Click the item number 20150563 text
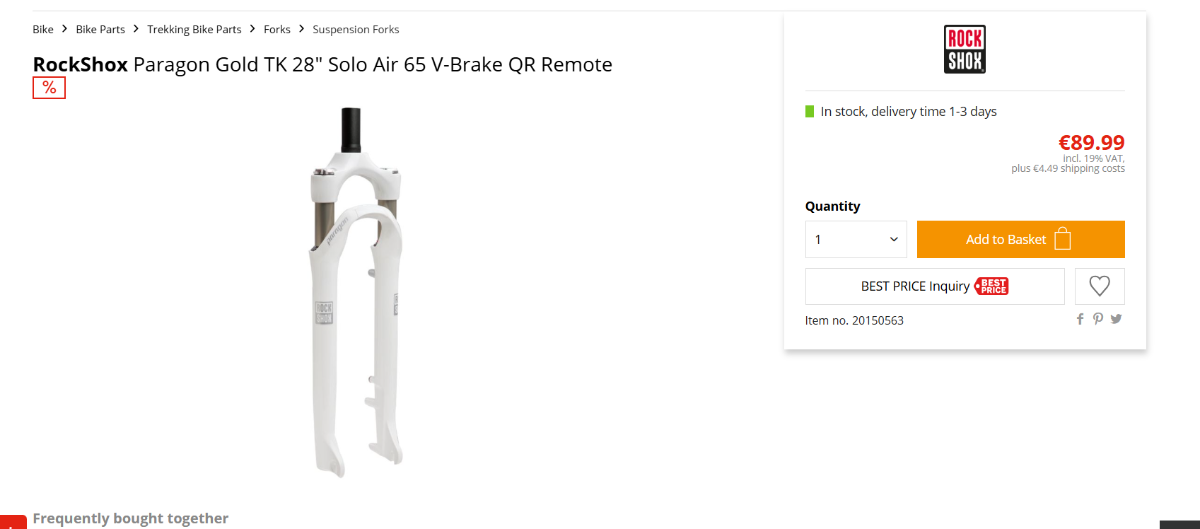Image resolution: width=1200 pixels, height=529 pixels. 854,321
